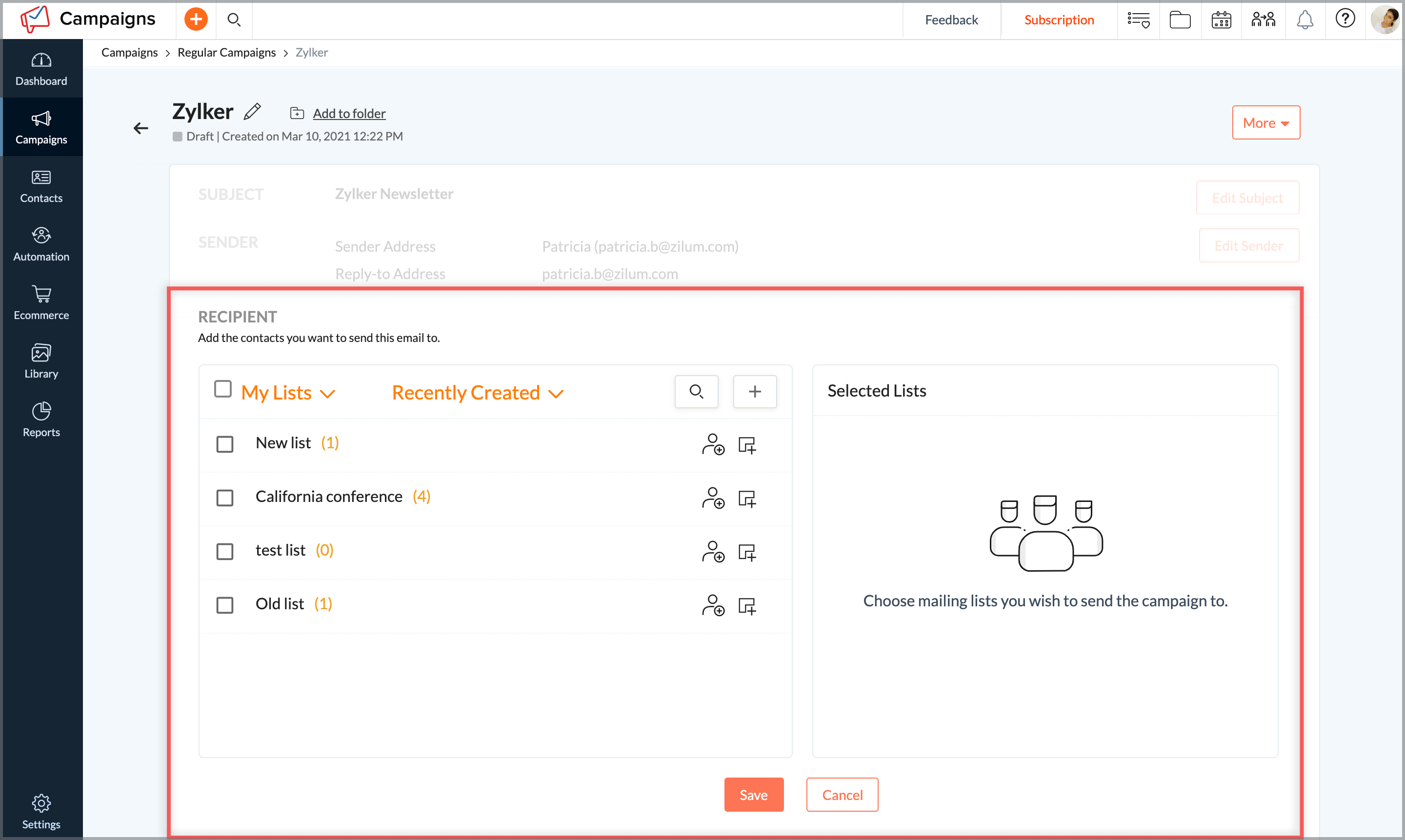Open the Library from the sidebar
The image size is (1405, 840).
[41, 360]
